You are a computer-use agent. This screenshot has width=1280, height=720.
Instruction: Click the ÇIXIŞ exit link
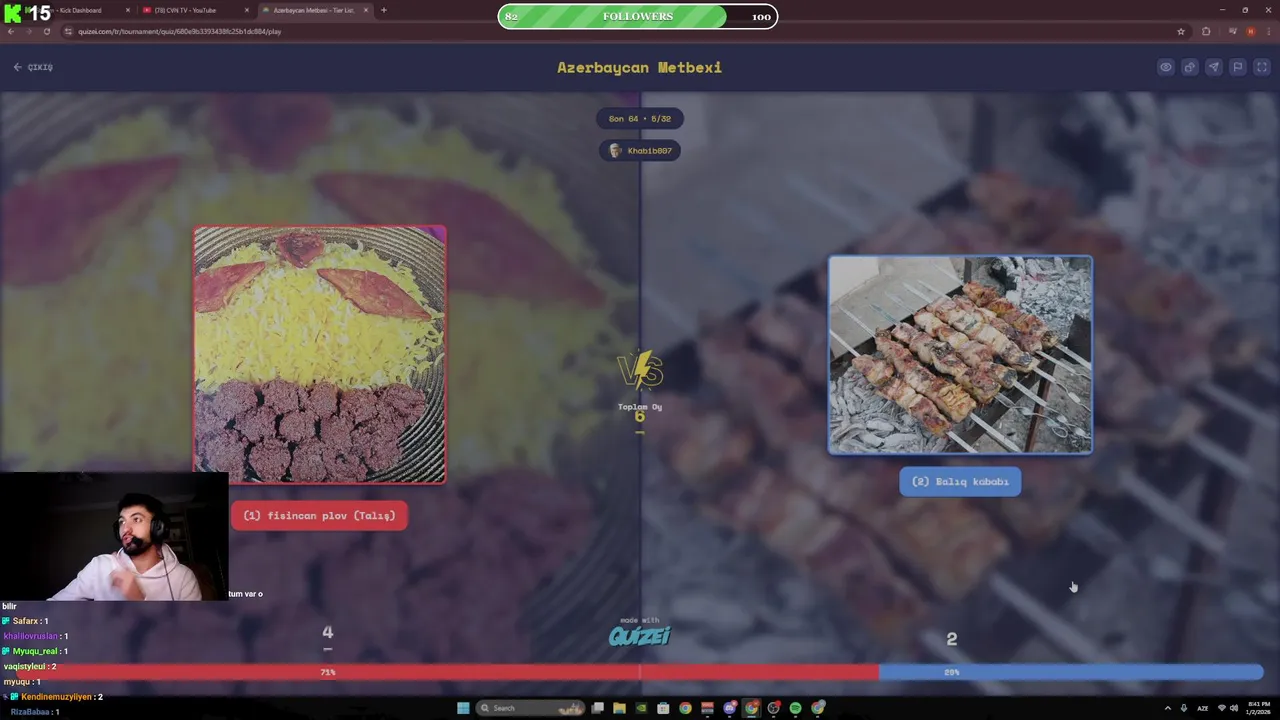click(40, 67)
